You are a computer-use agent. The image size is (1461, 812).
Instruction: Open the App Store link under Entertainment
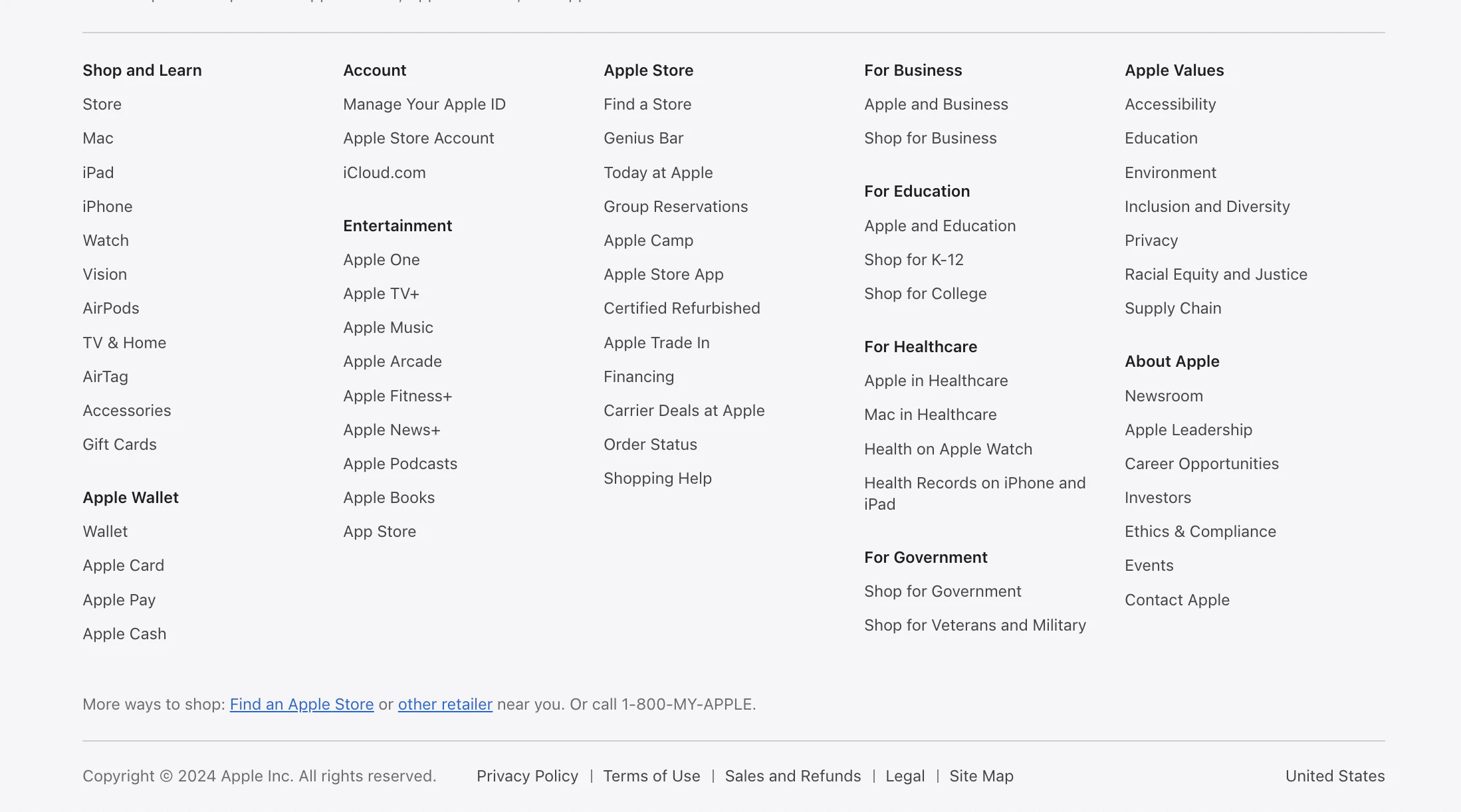[x=380, y=532]
